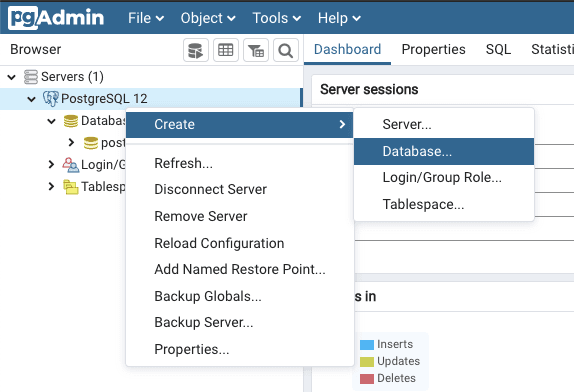Open the File menu dropdown
The width and height of the screenshot is (574, 392).
146,18
